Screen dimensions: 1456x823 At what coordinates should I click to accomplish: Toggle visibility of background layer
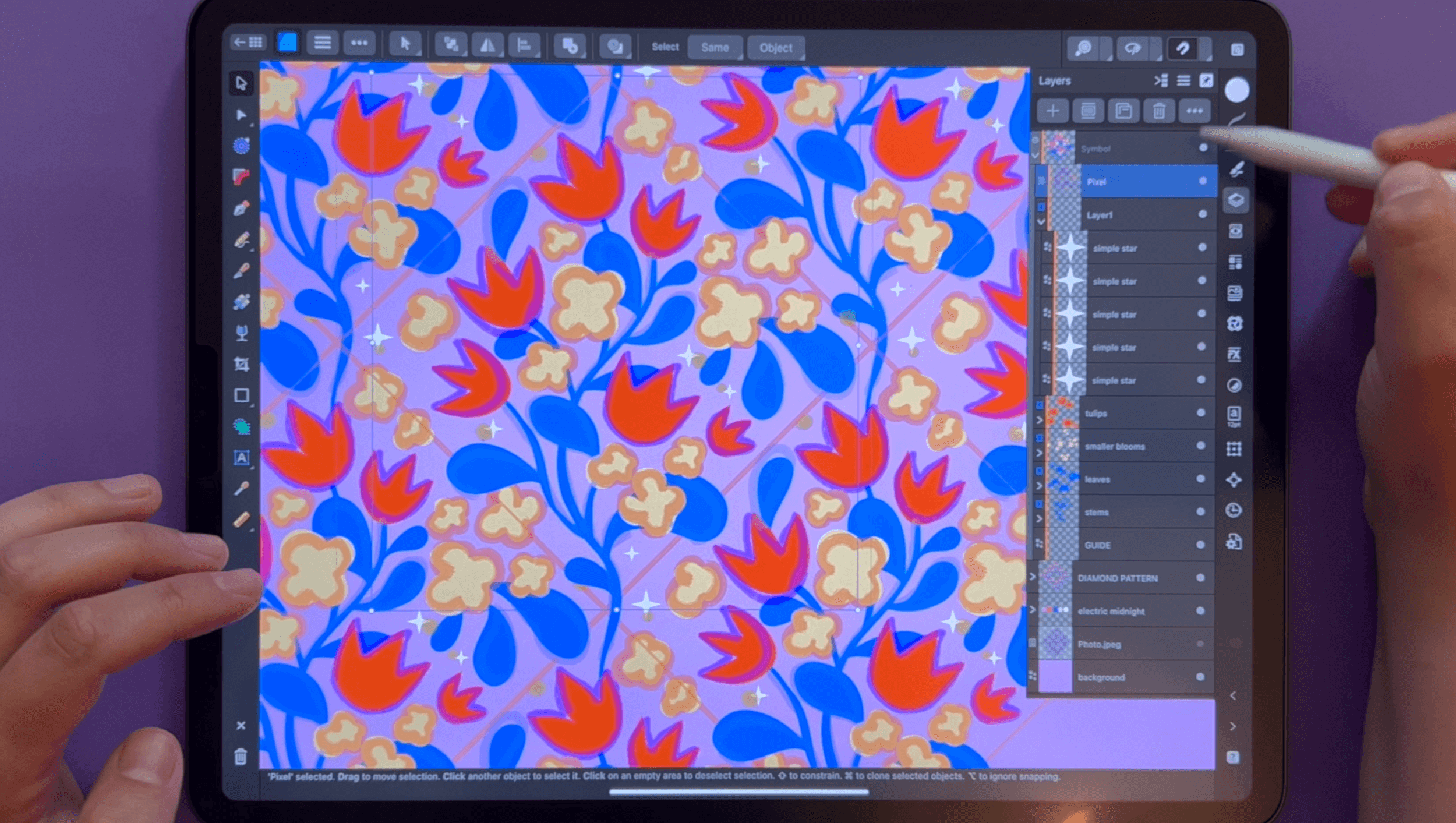tap(1200, 677)
